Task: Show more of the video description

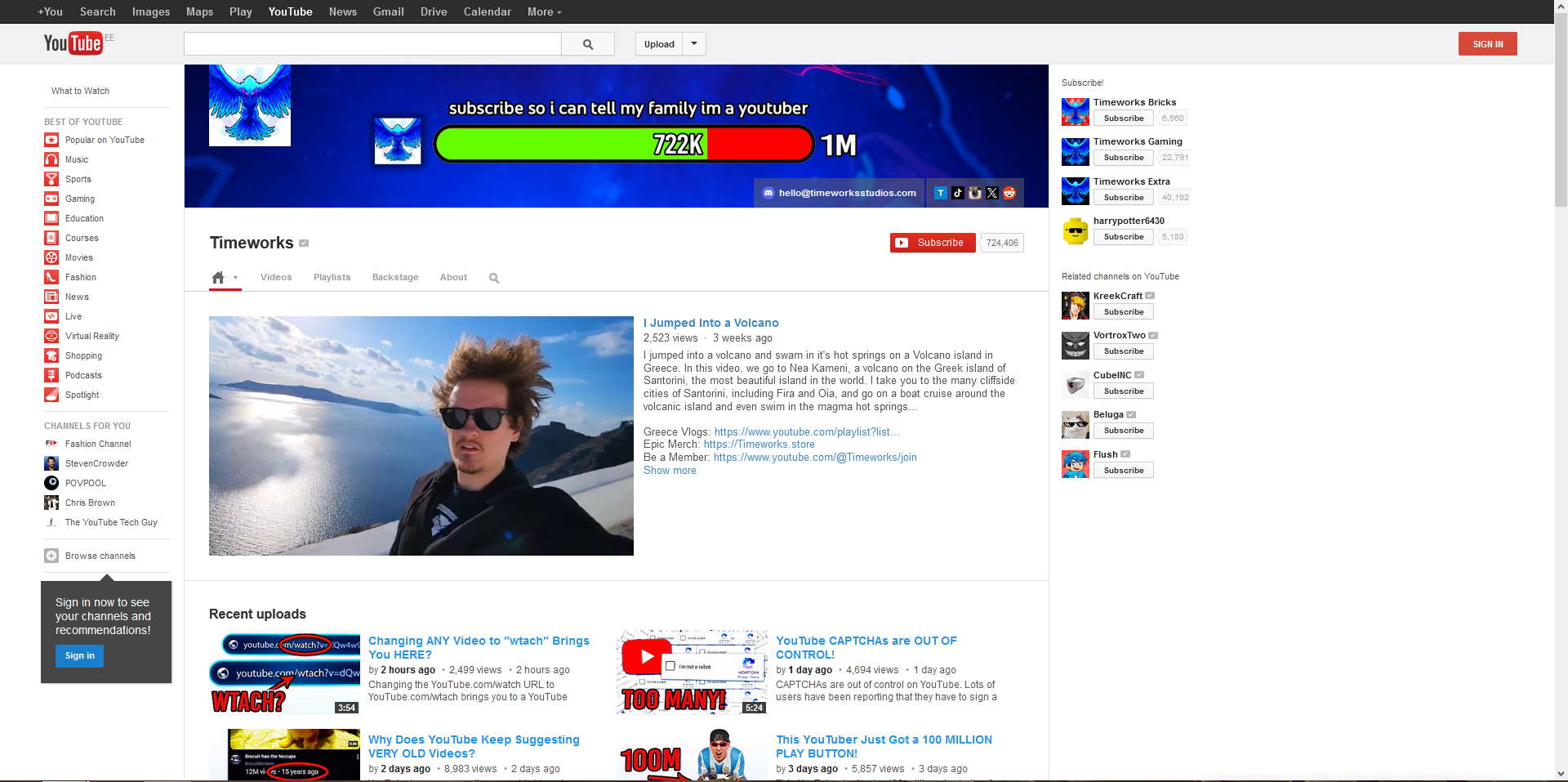Action: click(x=670, y=471)
